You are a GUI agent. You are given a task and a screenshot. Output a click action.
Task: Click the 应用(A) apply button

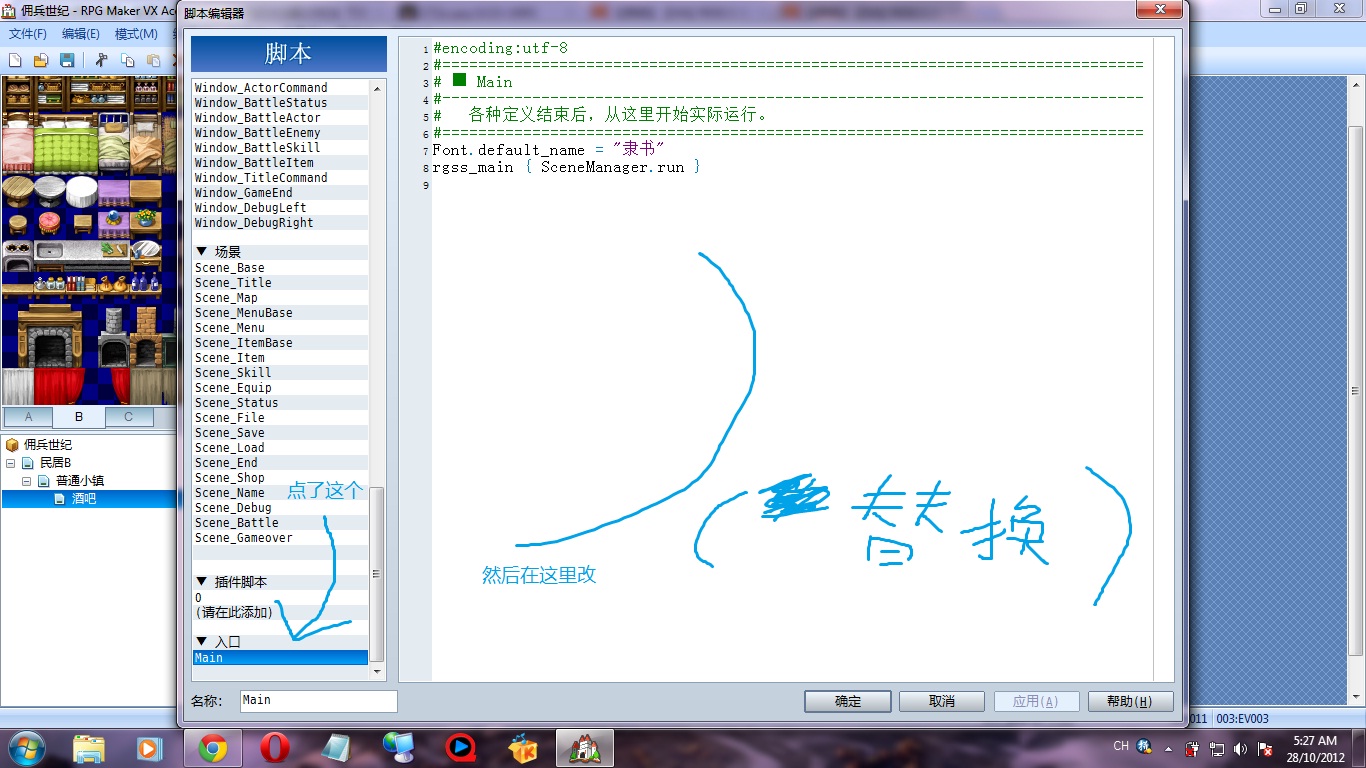(1036, 701)
